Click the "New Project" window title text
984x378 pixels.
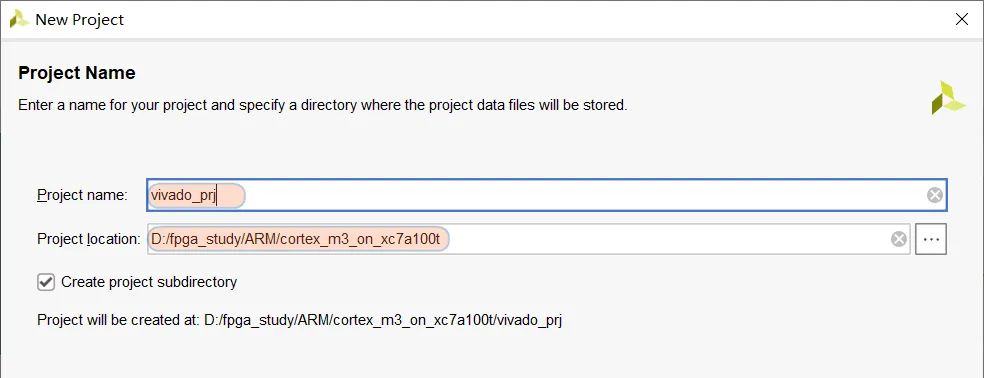[79, 19]
